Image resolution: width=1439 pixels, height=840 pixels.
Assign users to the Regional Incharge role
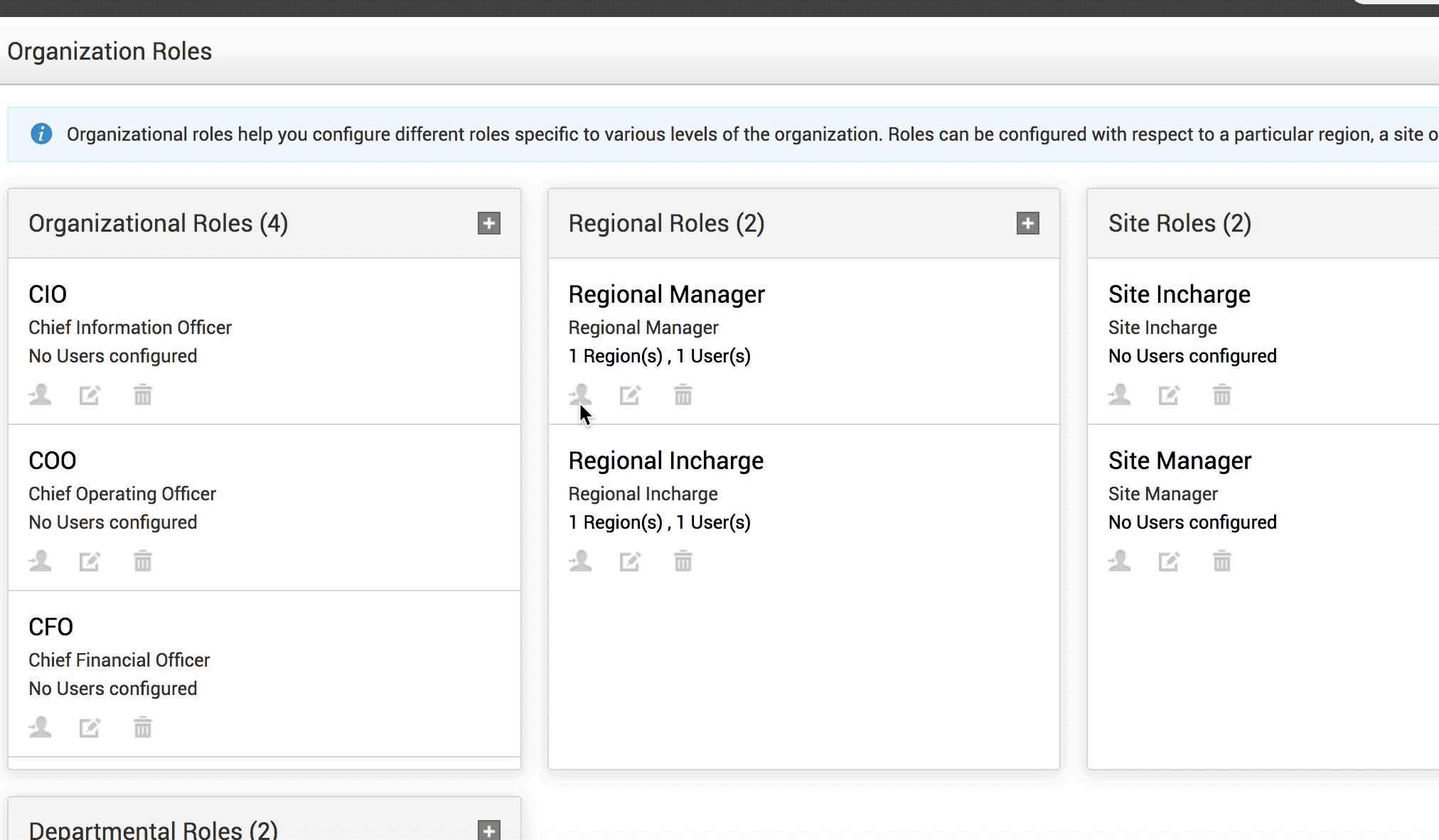pos(580,561)
